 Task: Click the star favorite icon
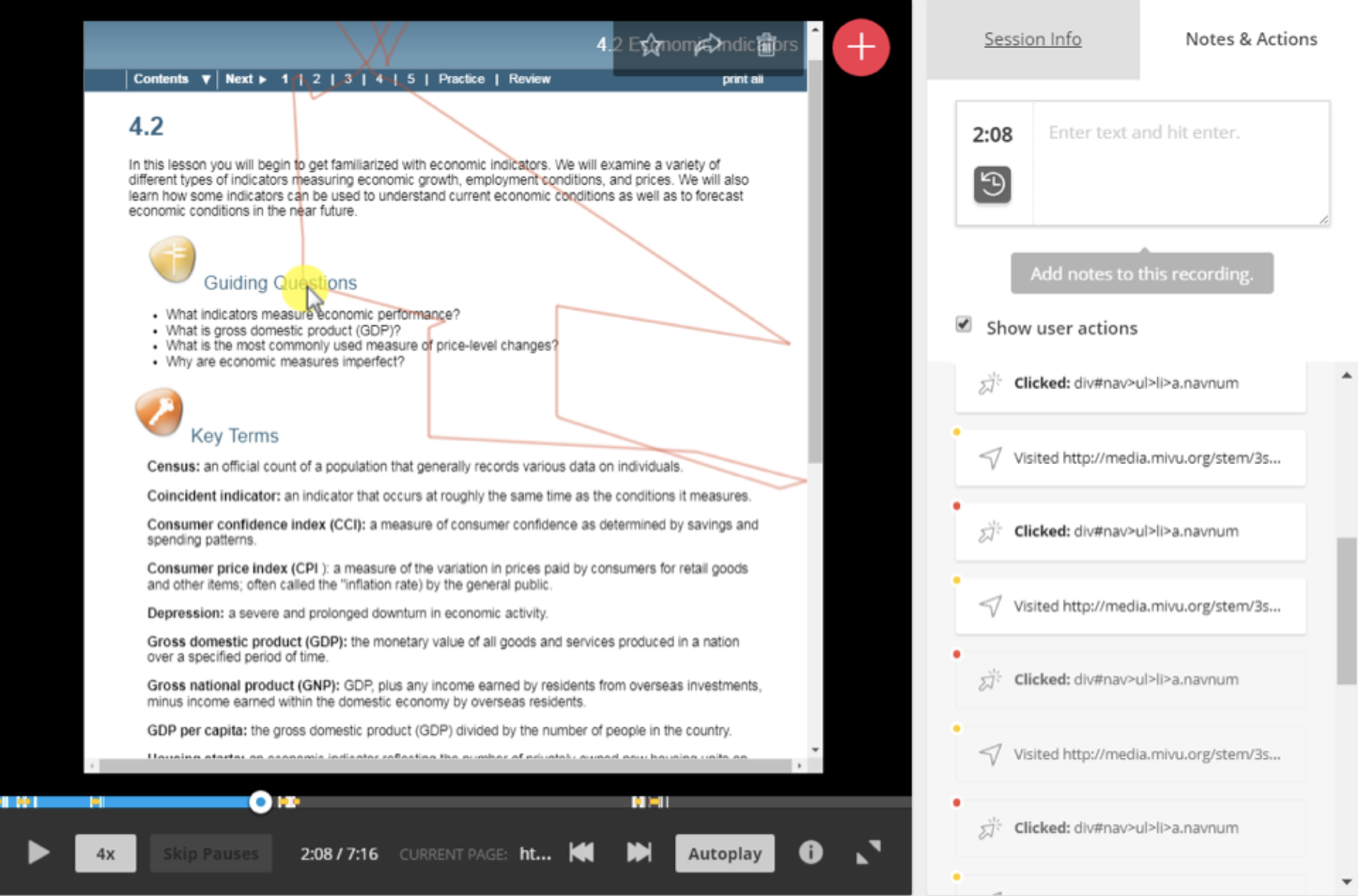[650, 44]
